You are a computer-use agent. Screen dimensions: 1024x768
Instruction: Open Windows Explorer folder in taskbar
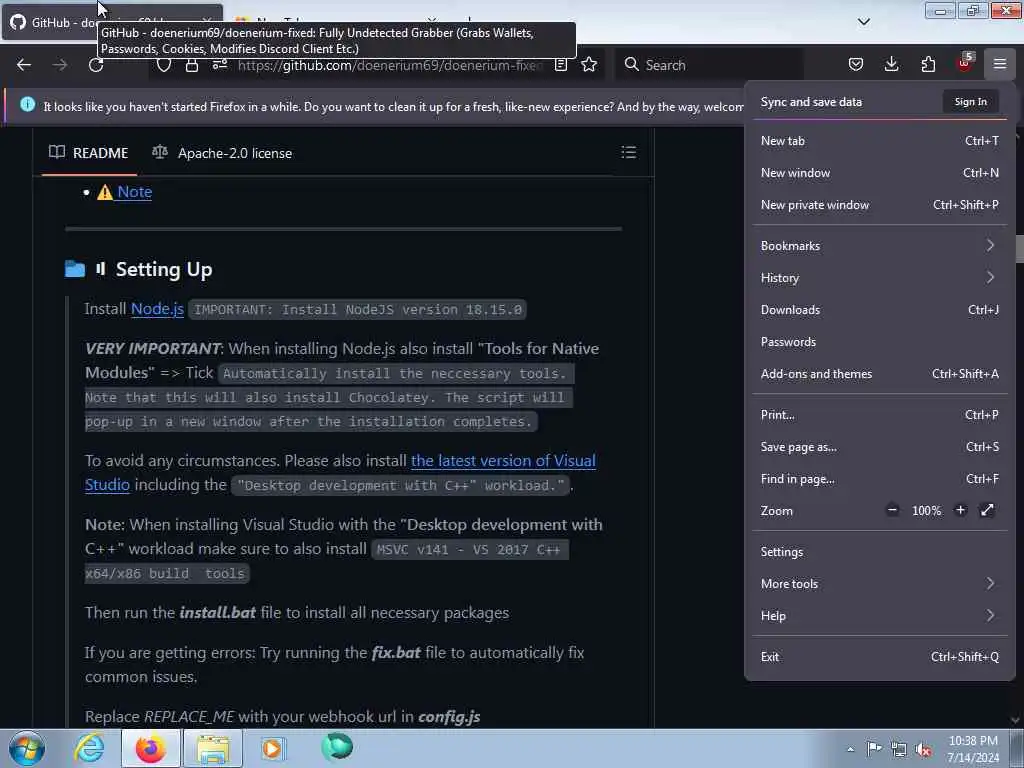(213, 748)
